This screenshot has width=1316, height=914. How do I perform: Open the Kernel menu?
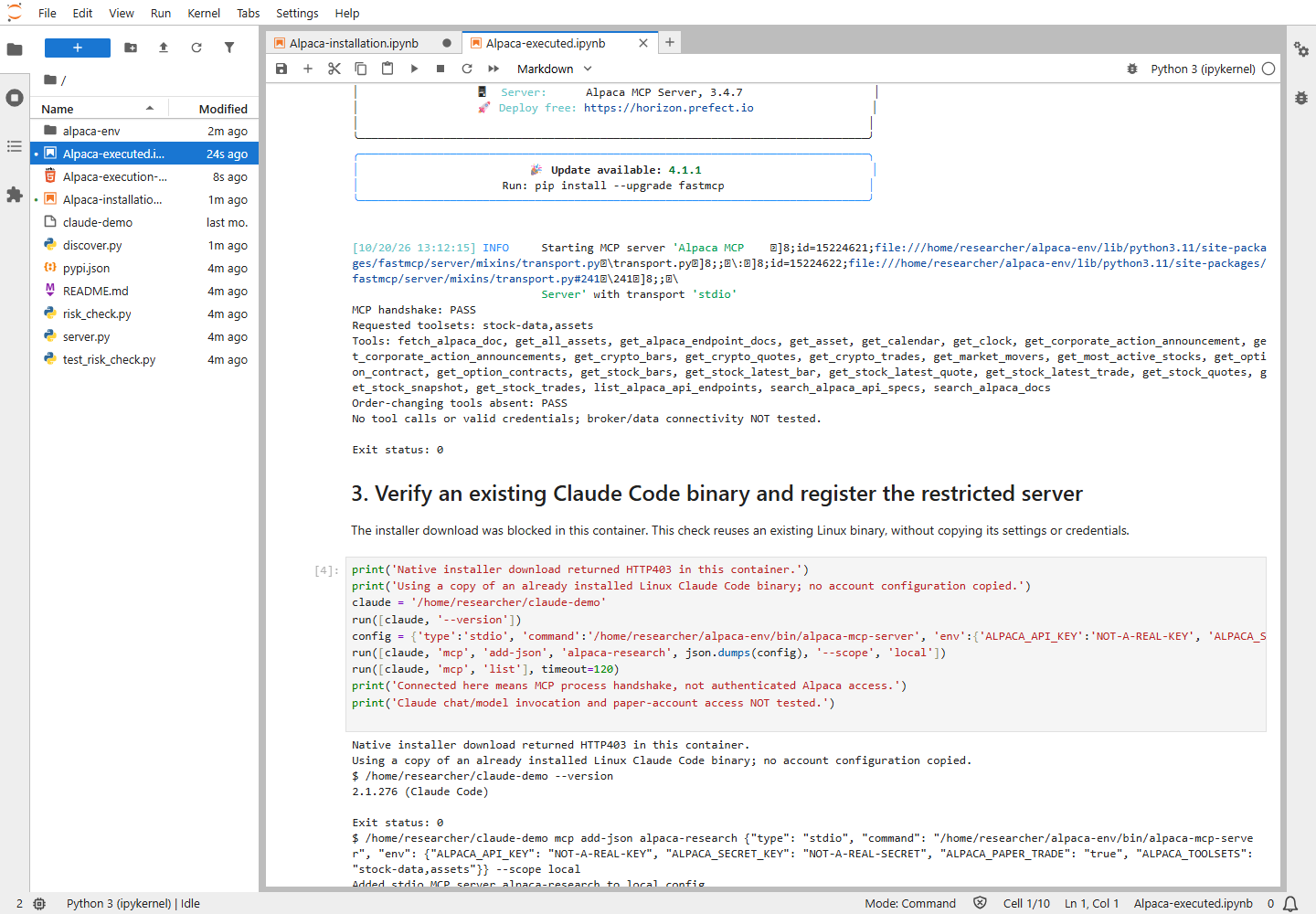click(x=204, y=13)
